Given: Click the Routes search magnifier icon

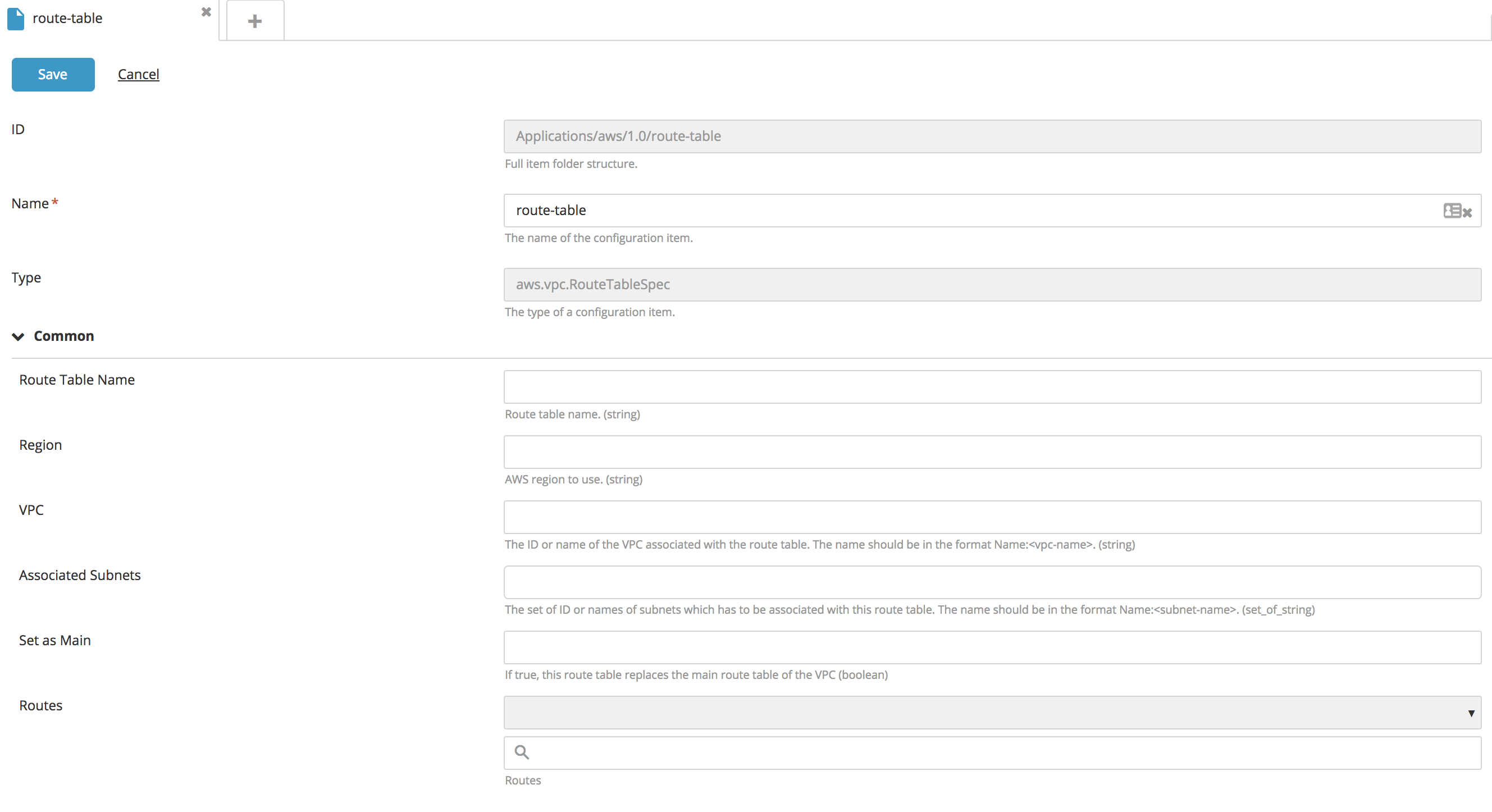Looking at the screenshot, I should tap(521, 752).
